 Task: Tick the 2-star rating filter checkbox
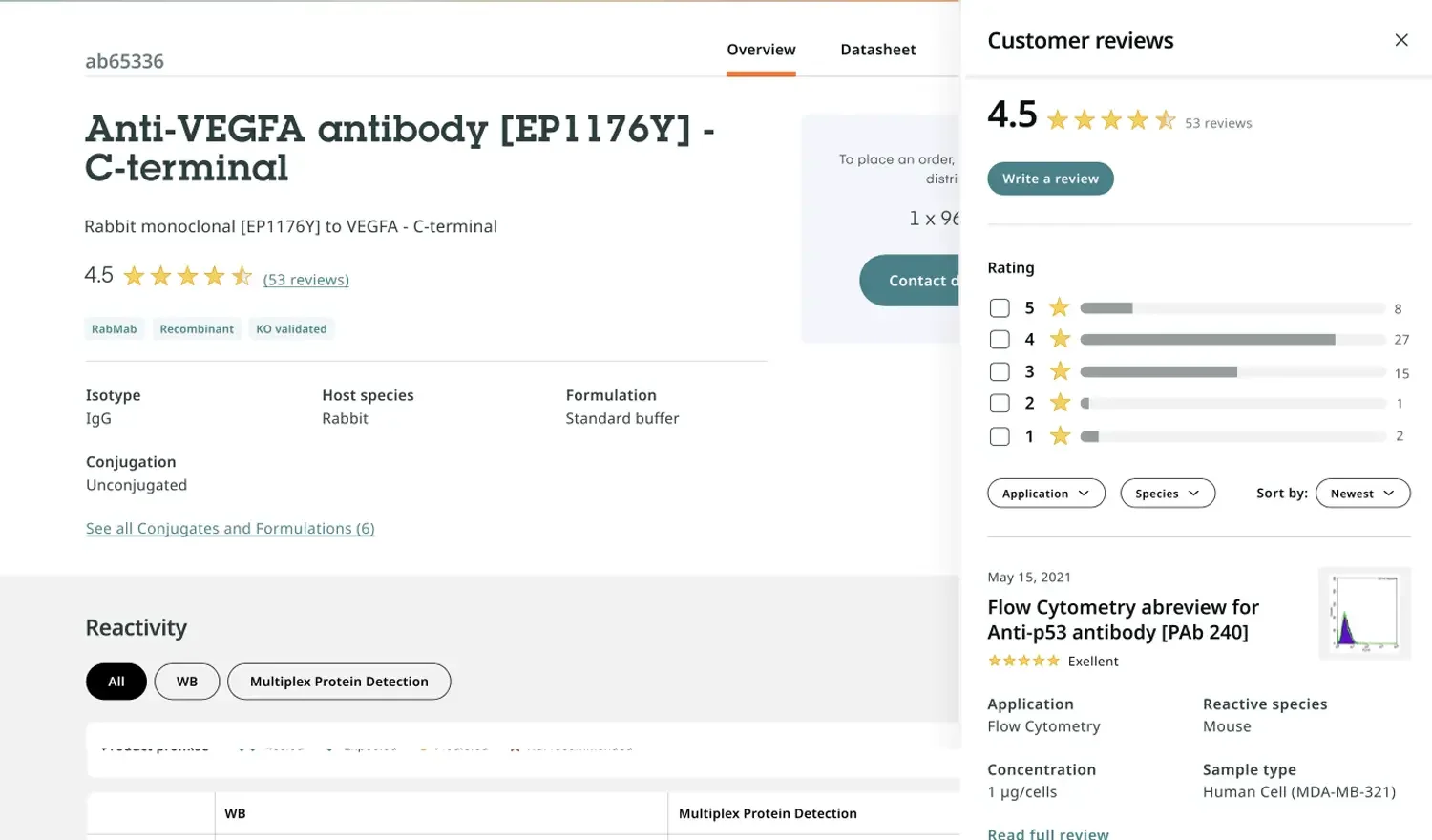tap(1000, 404)
